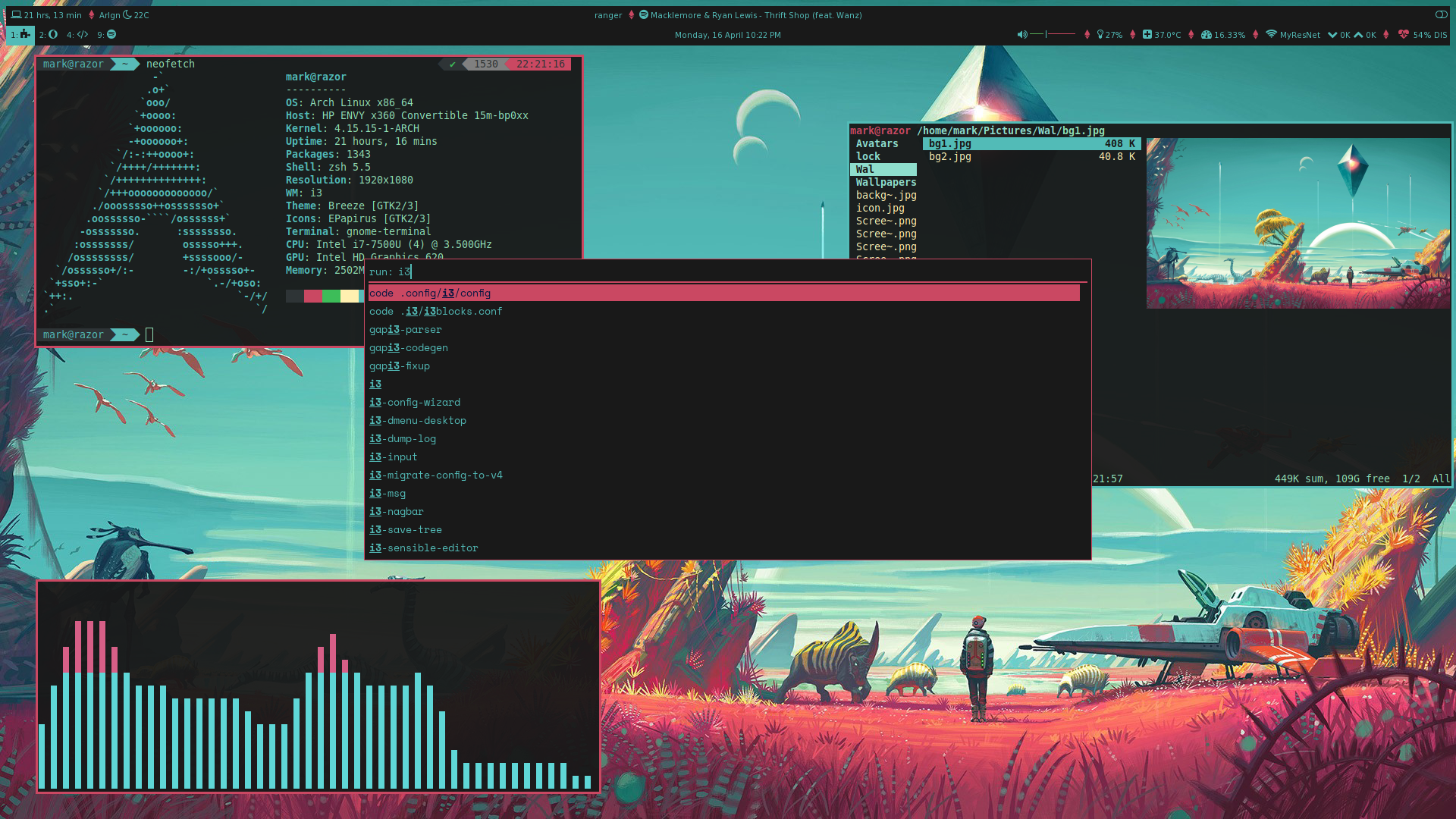The height and width of the screenshot is (819, 1456).
Task: Click the CPU usage gauge icon
Action: pyautogui.click(x=1207, y=35)
